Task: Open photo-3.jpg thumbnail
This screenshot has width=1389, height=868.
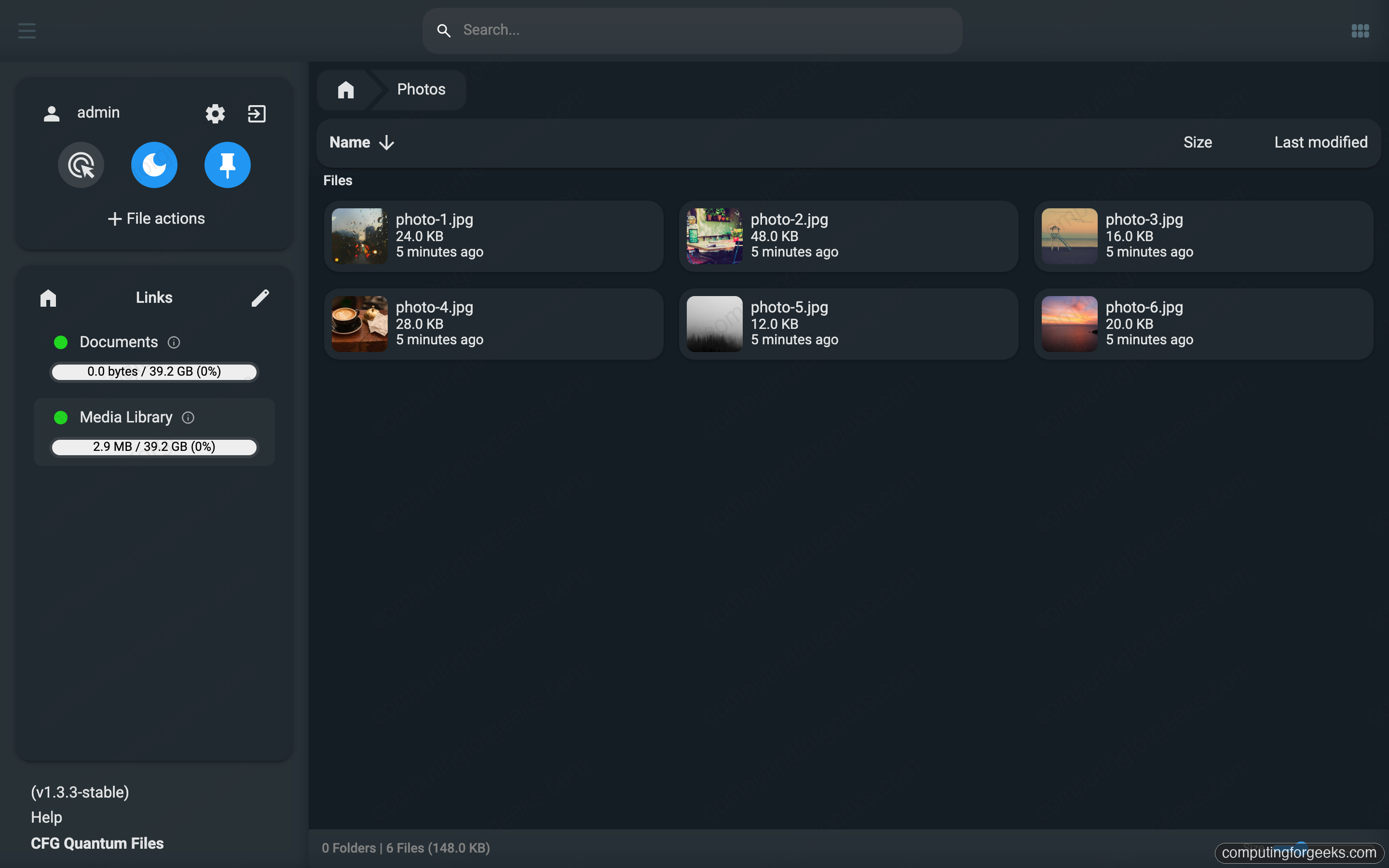Action: click(1069, 236)
